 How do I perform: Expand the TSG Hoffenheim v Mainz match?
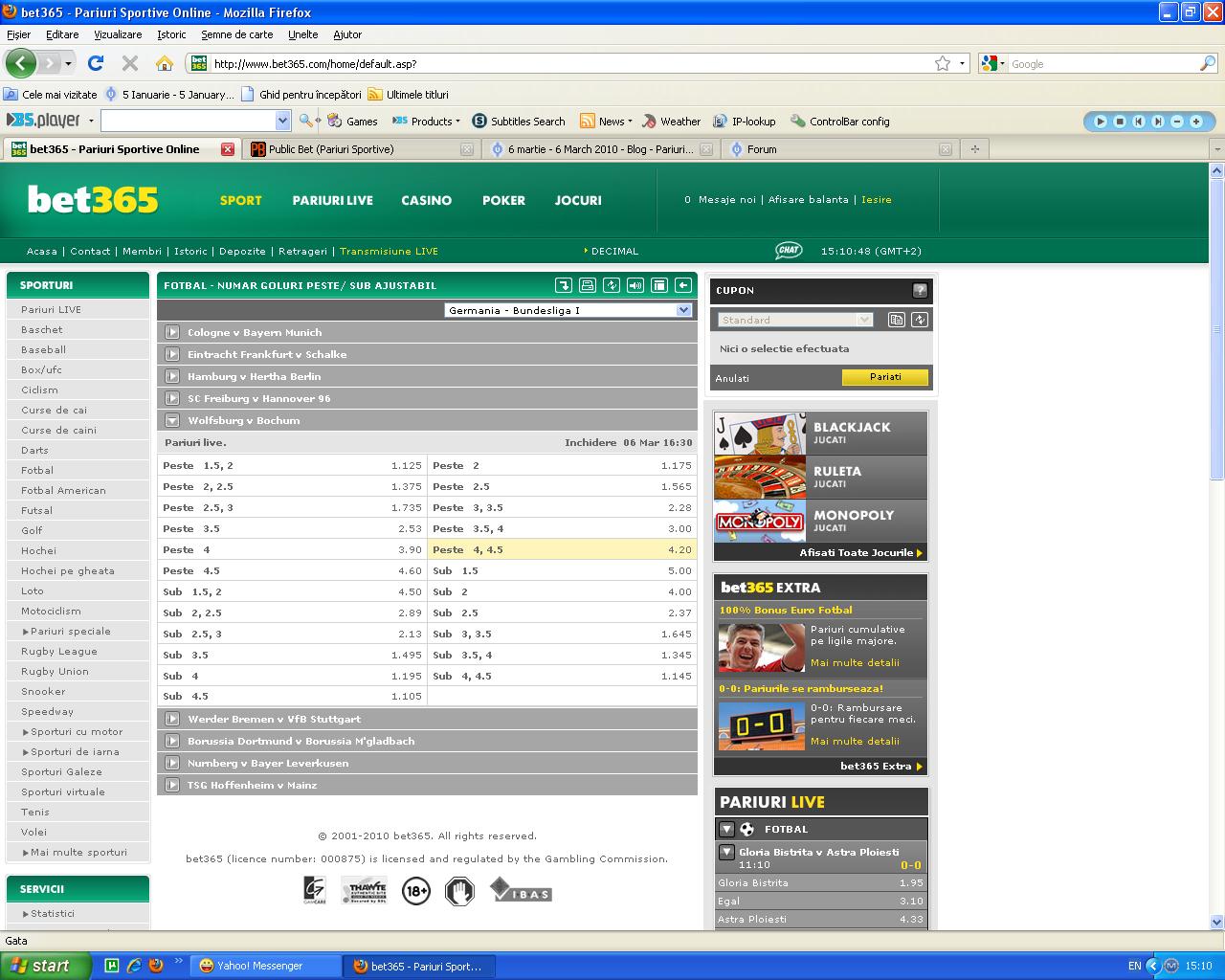172,785
